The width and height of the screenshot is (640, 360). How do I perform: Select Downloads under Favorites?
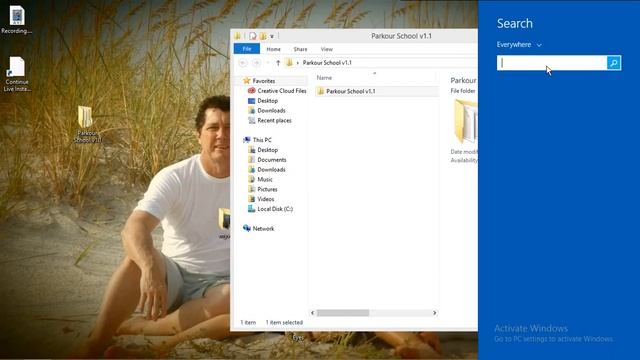(x=271, y=111)
